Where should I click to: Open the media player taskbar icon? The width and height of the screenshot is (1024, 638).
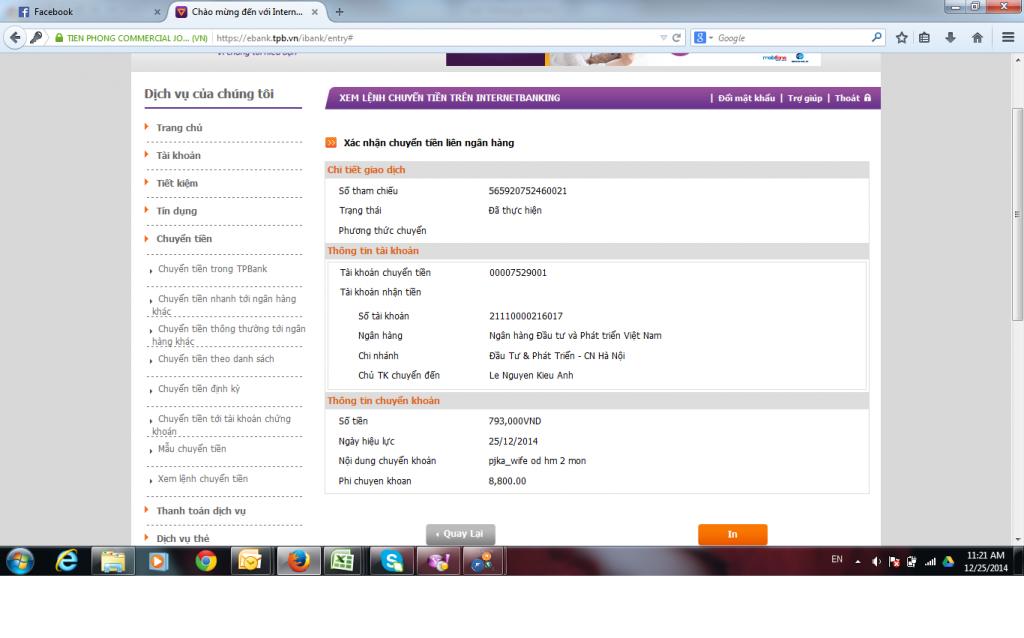click(x=158, y=562)
